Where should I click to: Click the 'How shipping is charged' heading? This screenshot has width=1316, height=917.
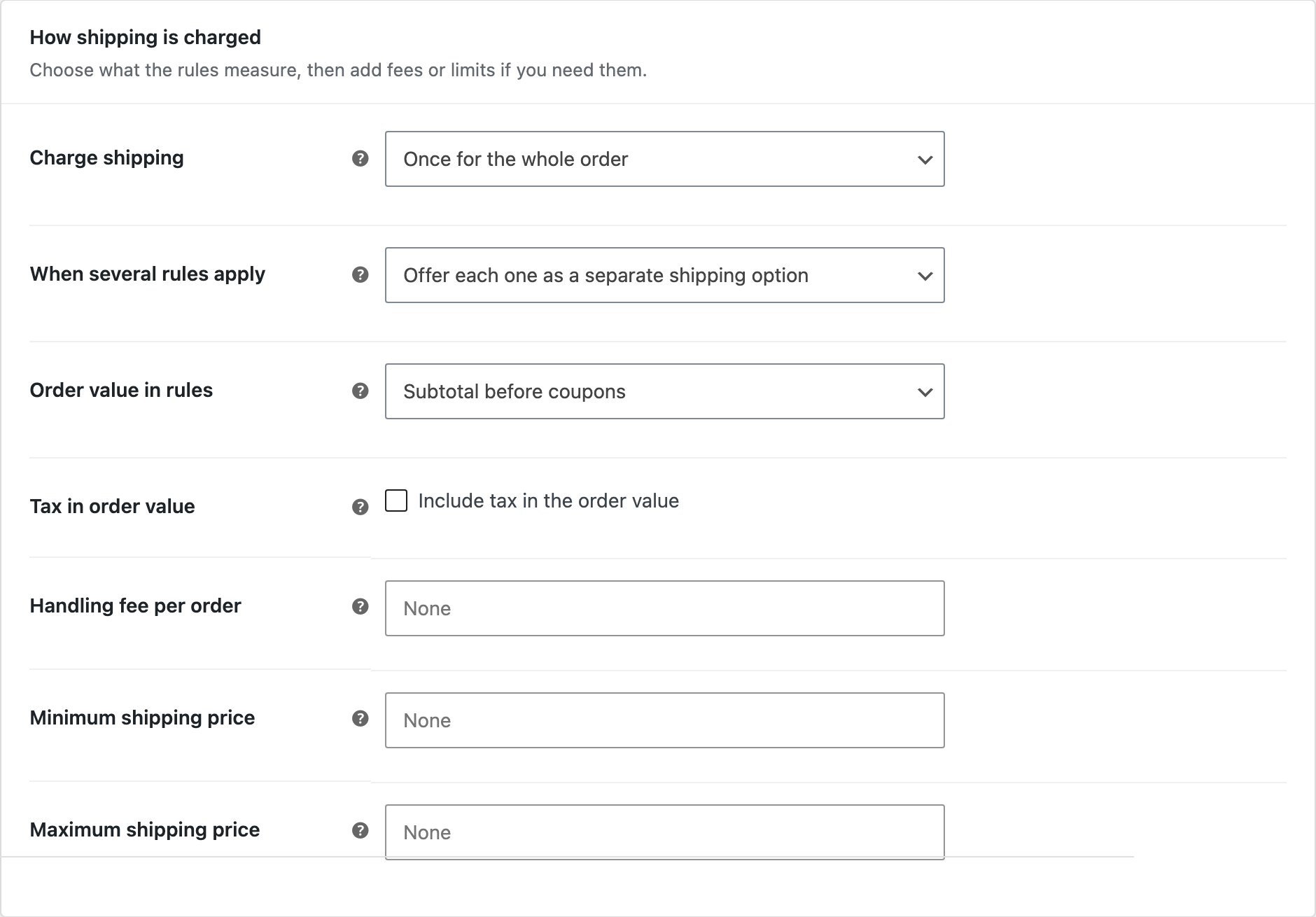coord(145,37)
